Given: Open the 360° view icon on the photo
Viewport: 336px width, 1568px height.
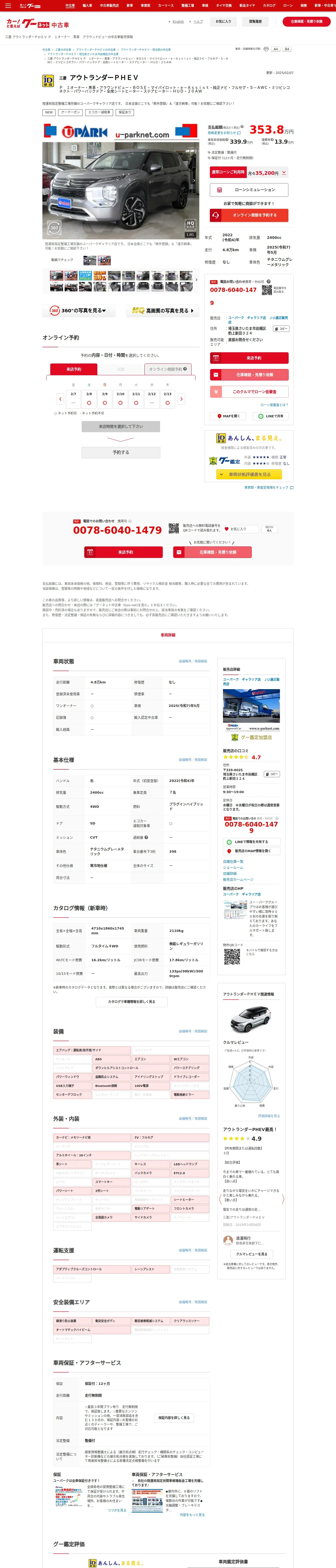Looking at the screenshot, I should point(54,228).
